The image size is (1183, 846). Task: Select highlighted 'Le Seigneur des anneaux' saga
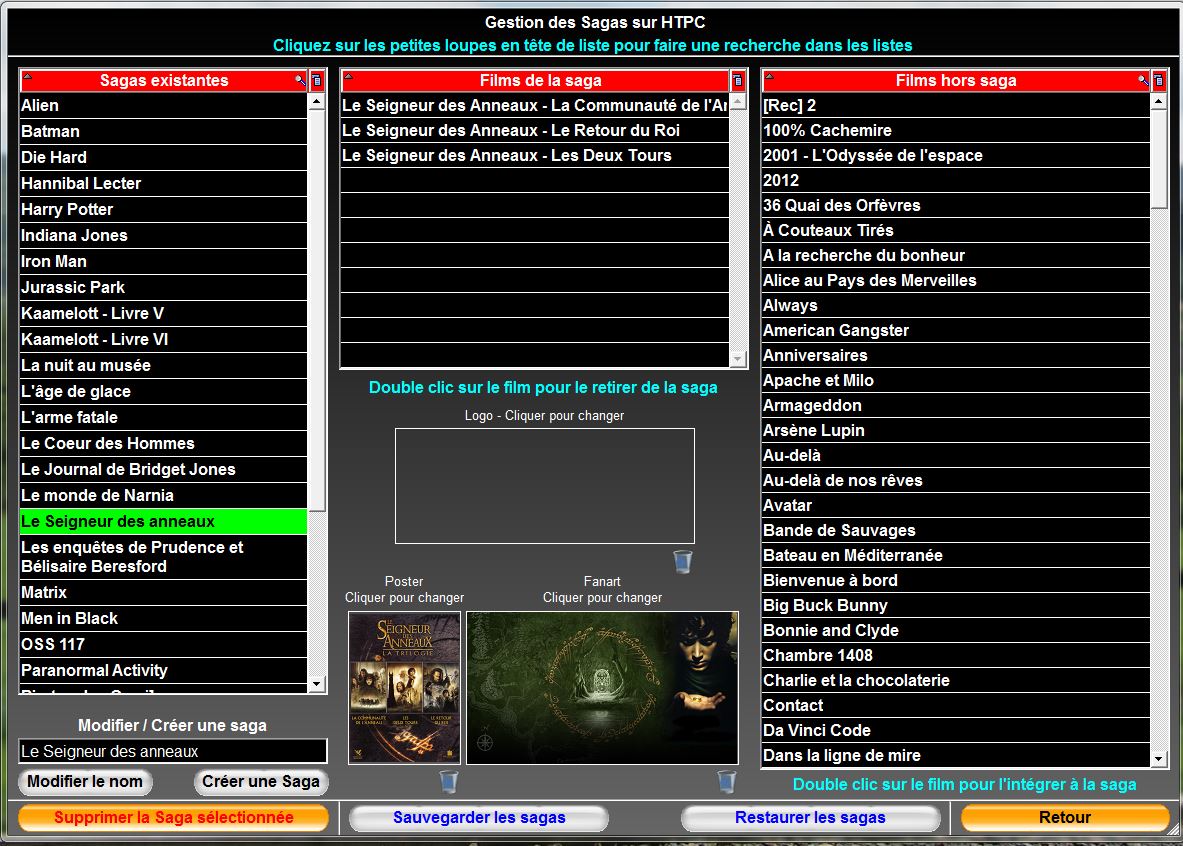(164, 521)
